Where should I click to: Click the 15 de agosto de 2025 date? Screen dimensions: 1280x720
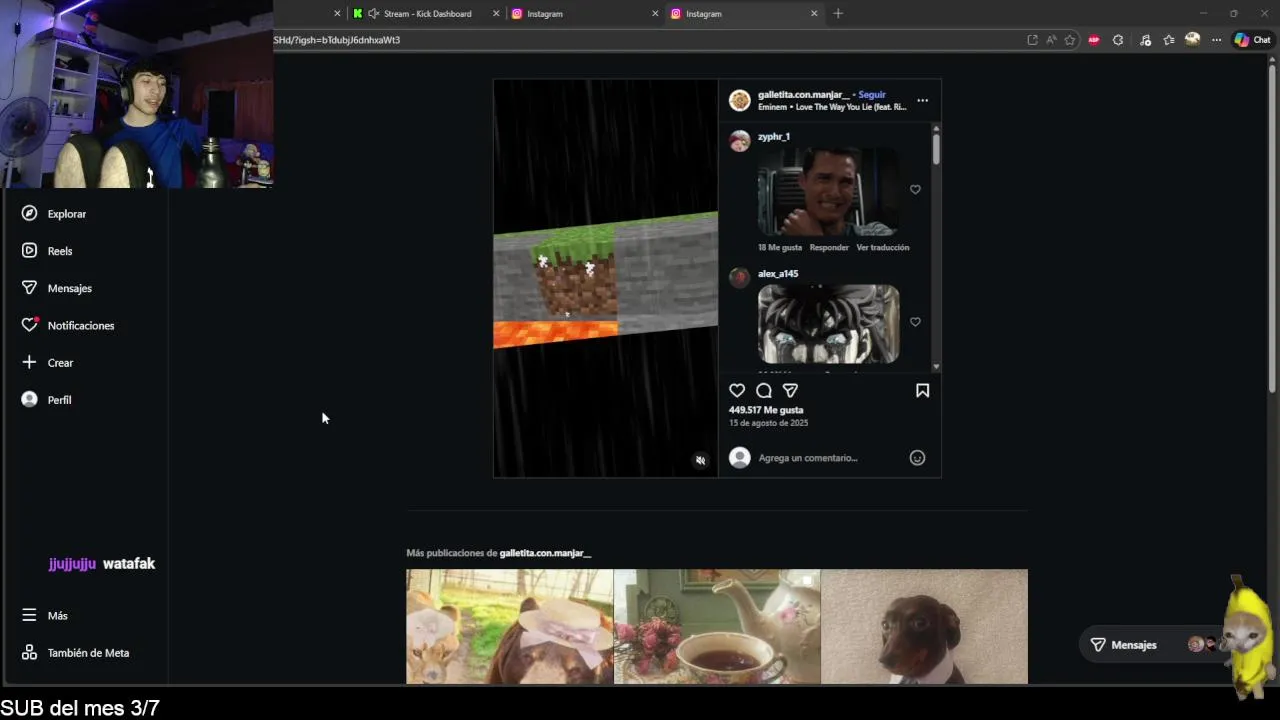768,423
